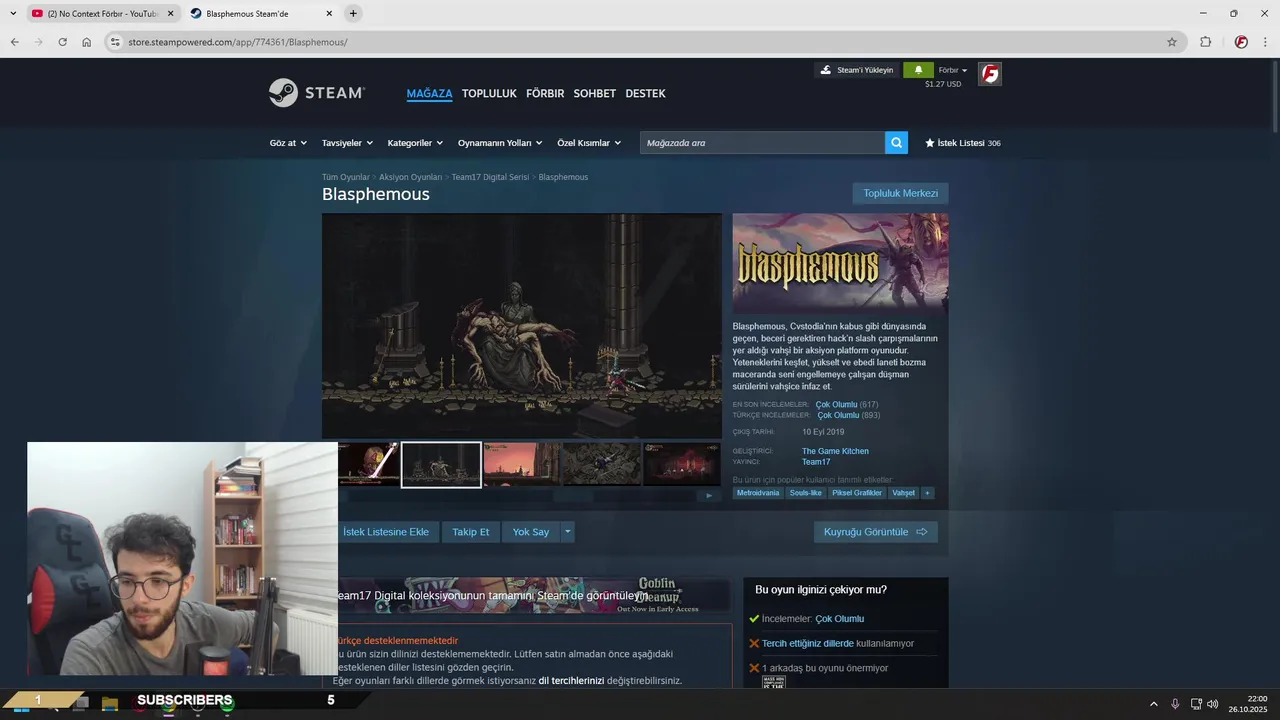Click the Vahşet tag
This screenshot has height=720, width=1280.
coord(903,493)
